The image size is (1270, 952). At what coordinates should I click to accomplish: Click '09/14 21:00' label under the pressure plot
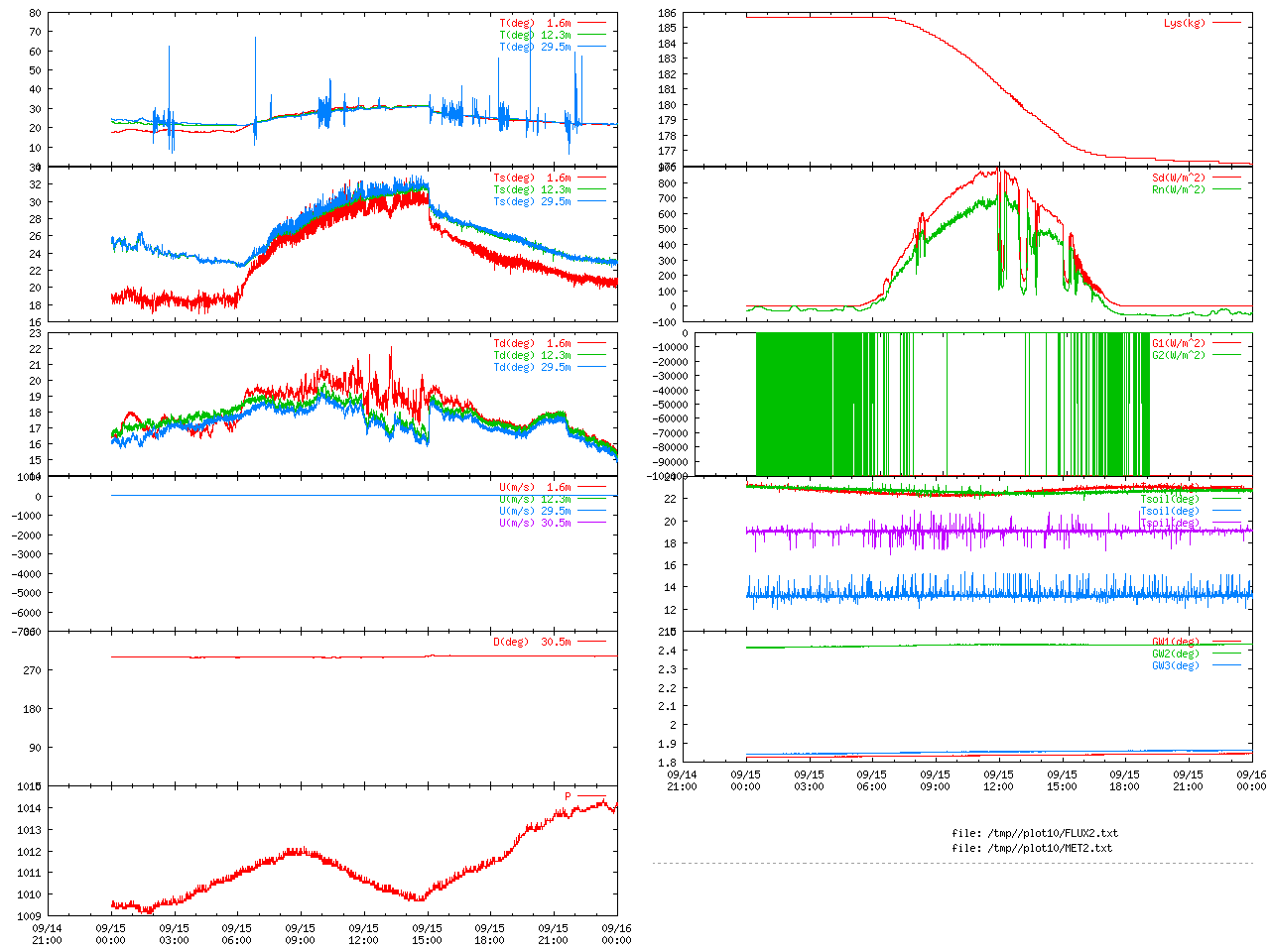(47, 934)
